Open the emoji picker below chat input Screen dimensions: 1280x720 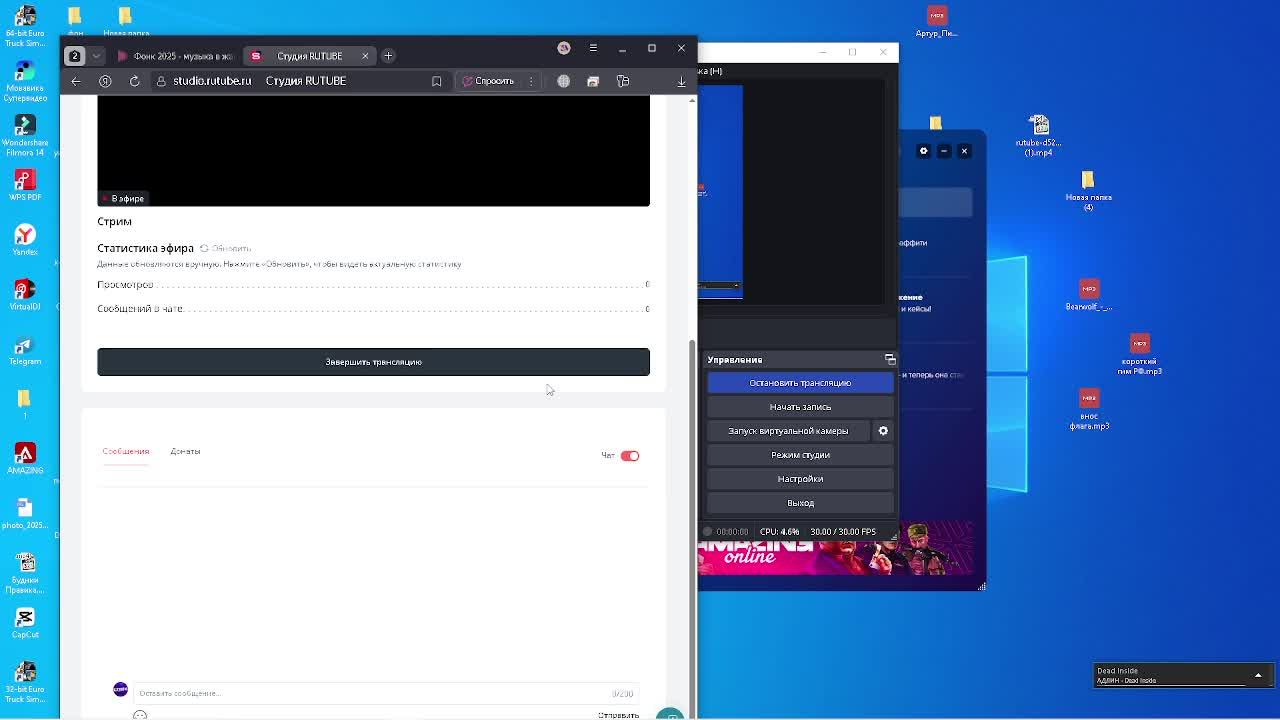point(140,715)
